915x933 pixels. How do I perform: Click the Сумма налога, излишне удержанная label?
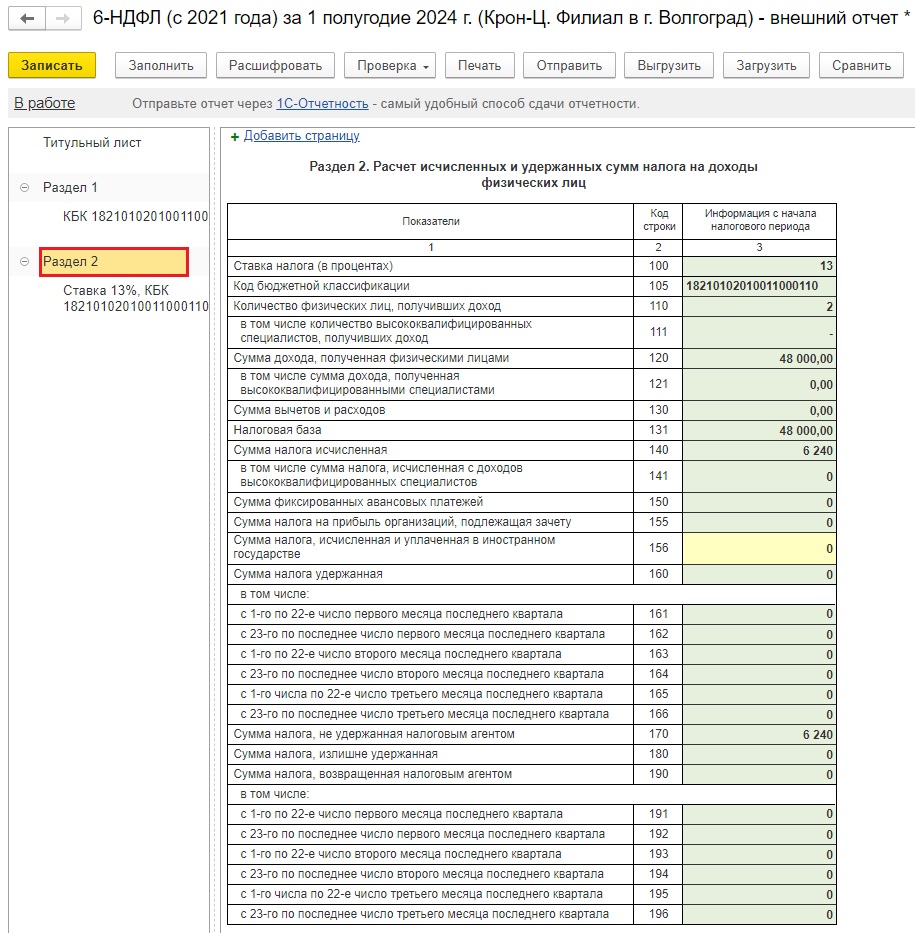(336, 754)
